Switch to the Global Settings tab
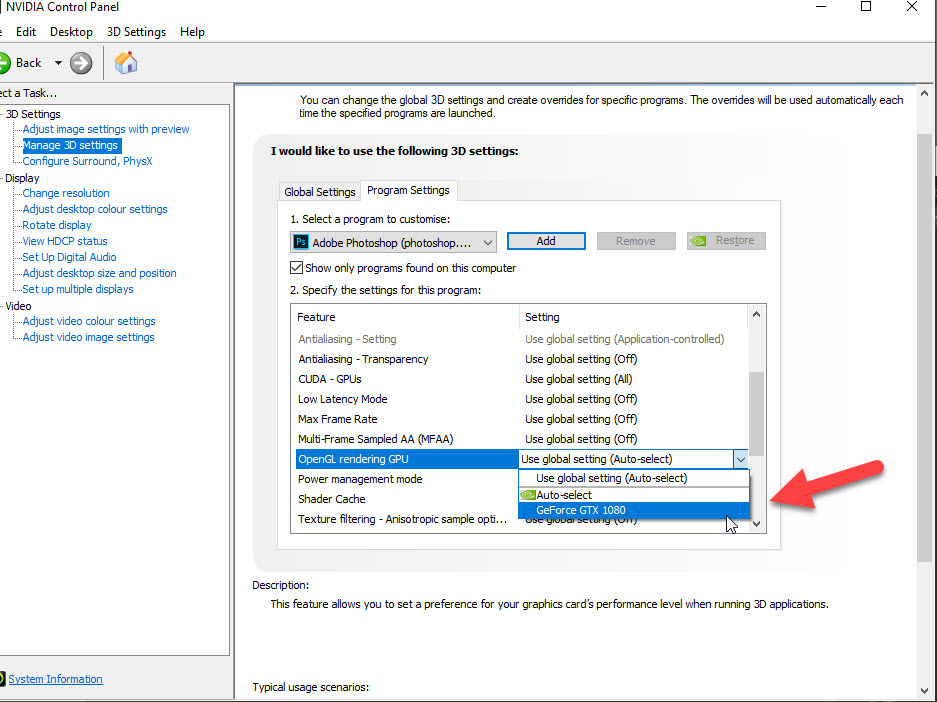The height and width of the screenshot is (702, 937). tap(320, 192)
